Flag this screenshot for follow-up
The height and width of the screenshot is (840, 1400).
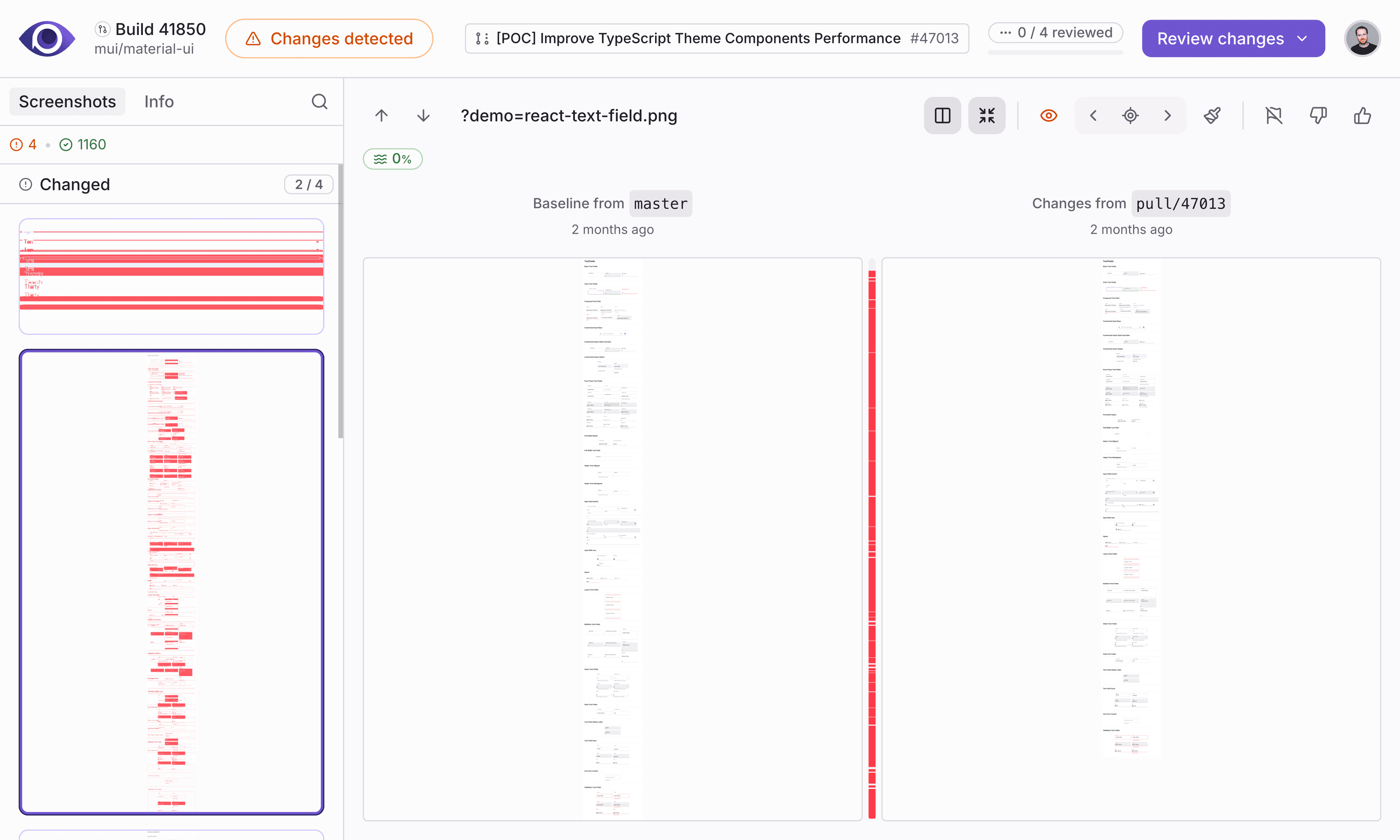coord(1274,116)
